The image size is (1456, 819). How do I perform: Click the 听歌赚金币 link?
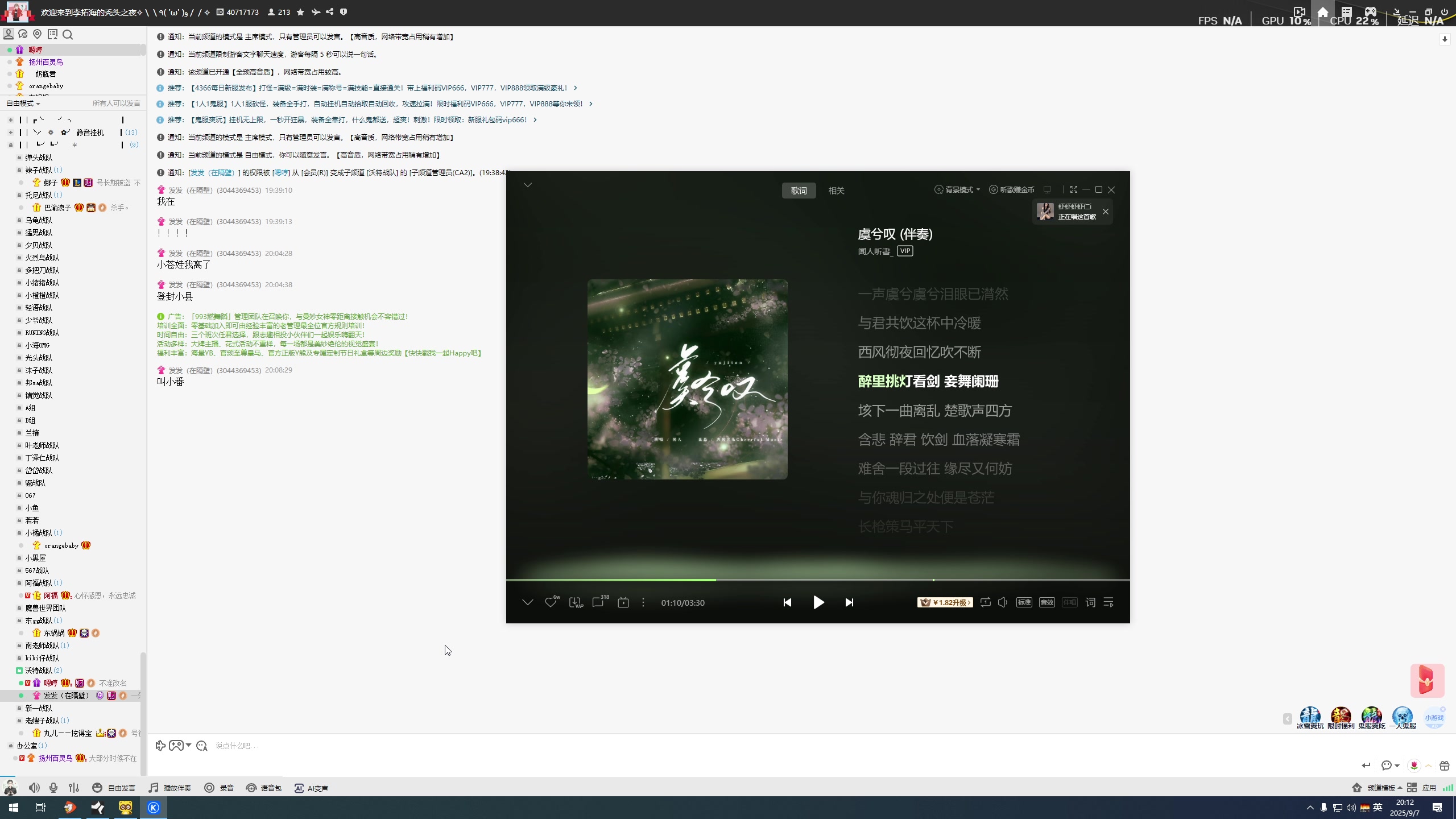coord(1012,189)
